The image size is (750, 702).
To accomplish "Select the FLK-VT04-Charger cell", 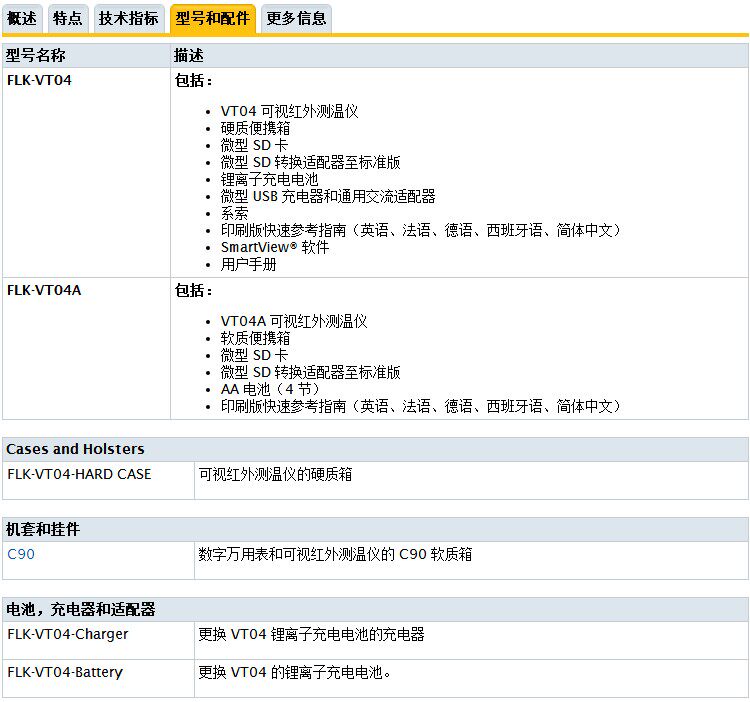I will coord(99,641).
